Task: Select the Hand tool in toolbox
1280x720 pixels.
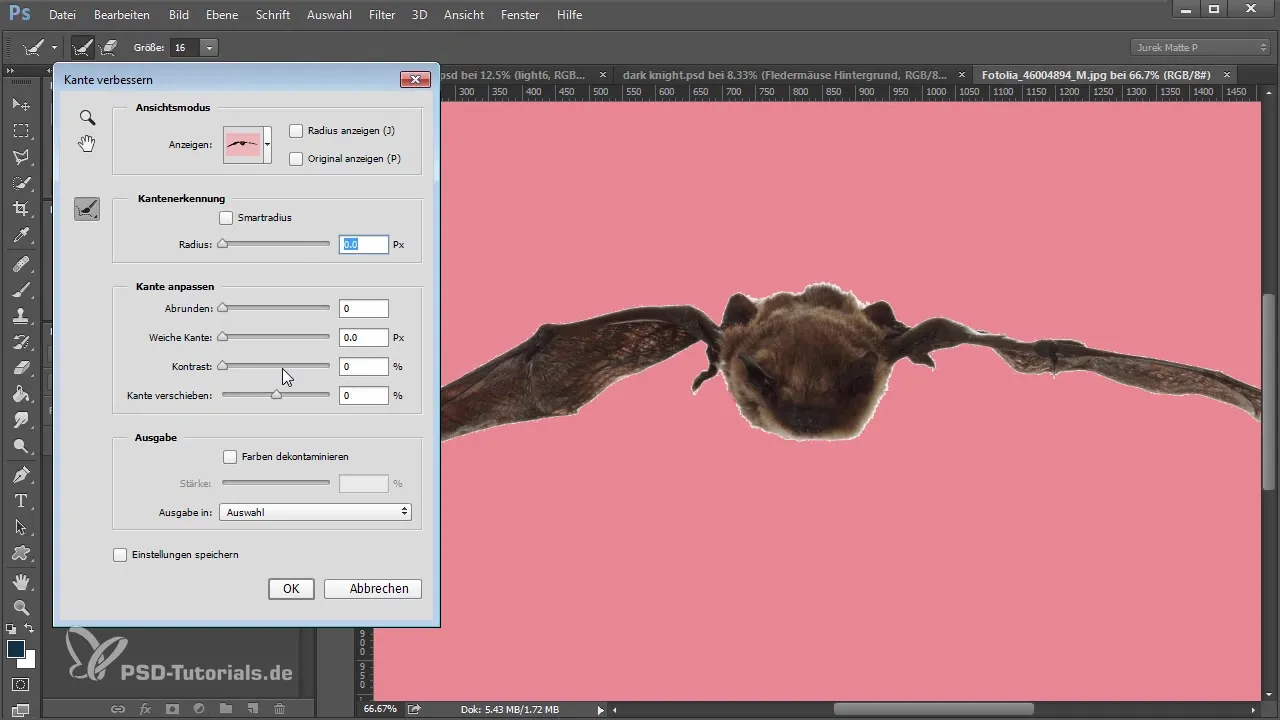Action: [x=20, y=582]
